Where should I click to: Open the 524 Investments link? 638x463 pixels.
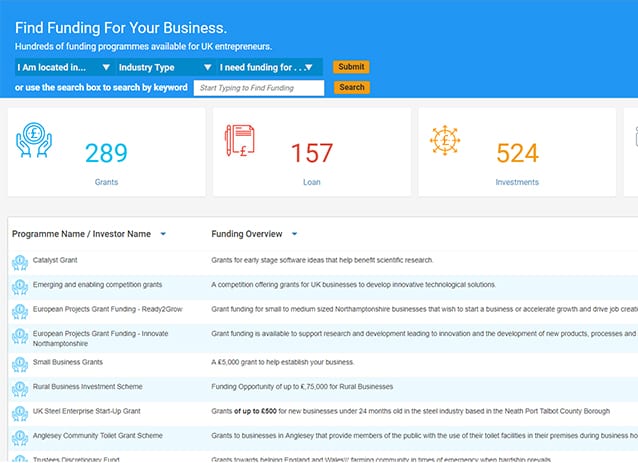tap(517, 182)
